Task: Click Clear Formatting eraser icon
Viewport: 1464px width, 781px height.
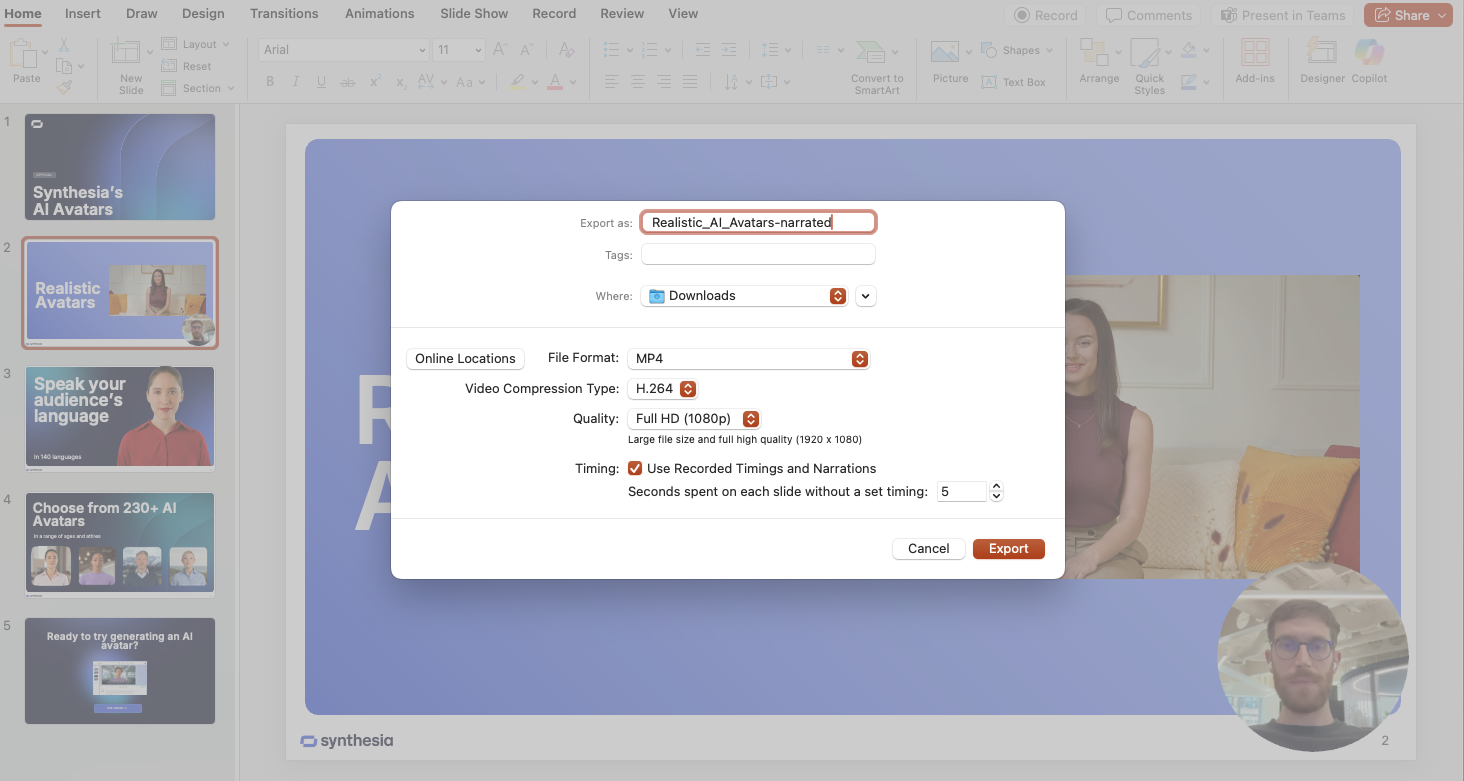Action: 567,50
